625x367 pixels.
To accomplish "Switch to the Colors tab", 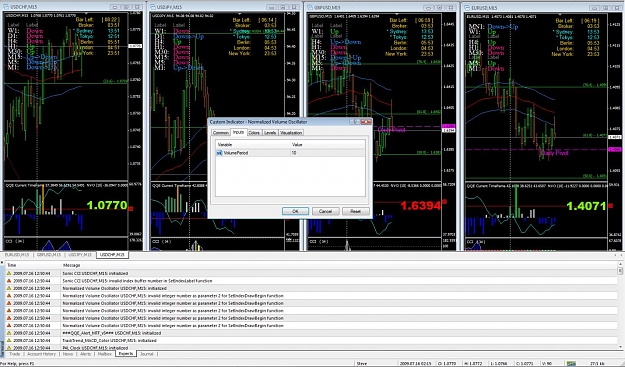I will point(254,133).
